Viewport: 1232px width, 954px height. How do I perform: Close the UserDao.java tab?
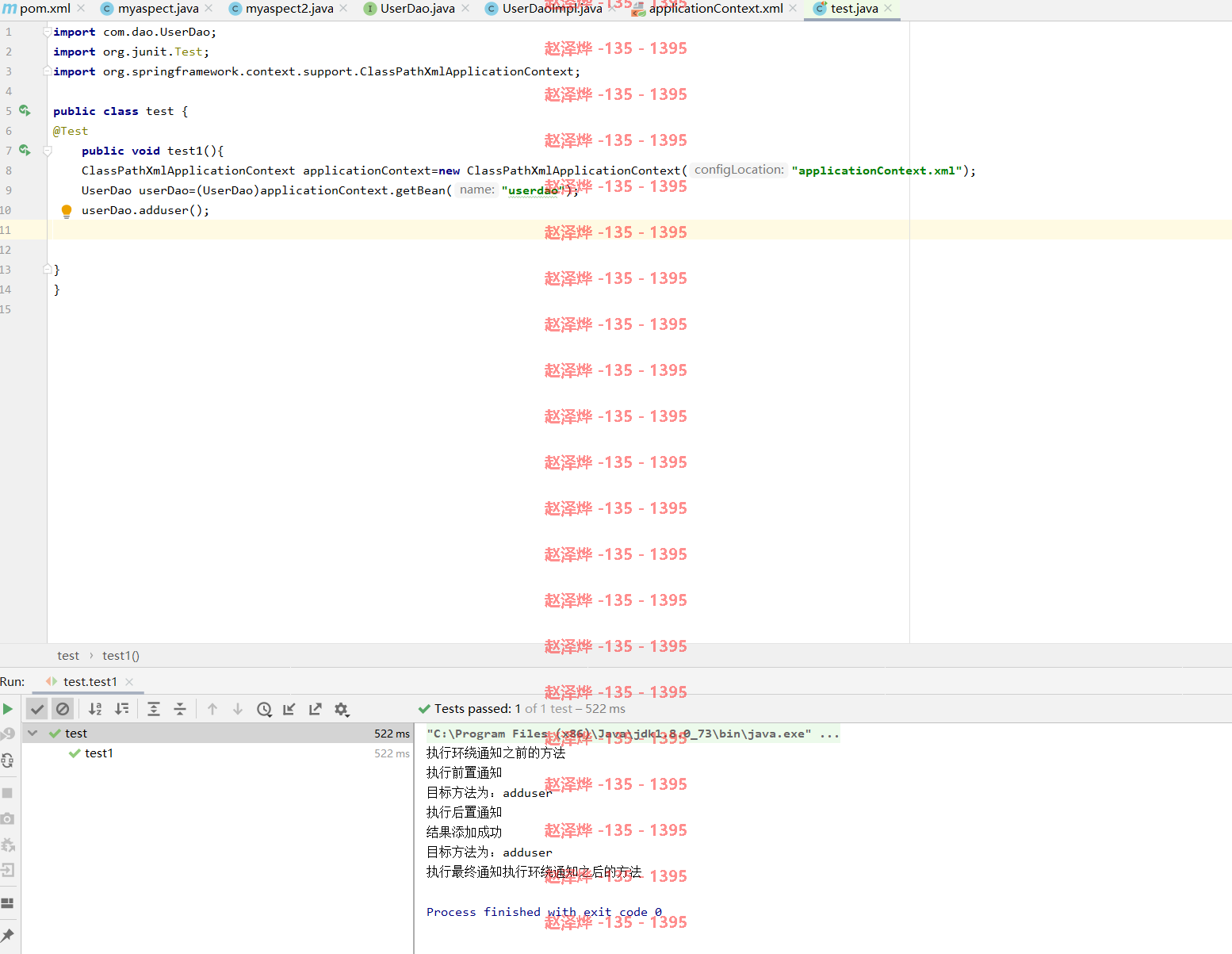click(x=465, y=8)
